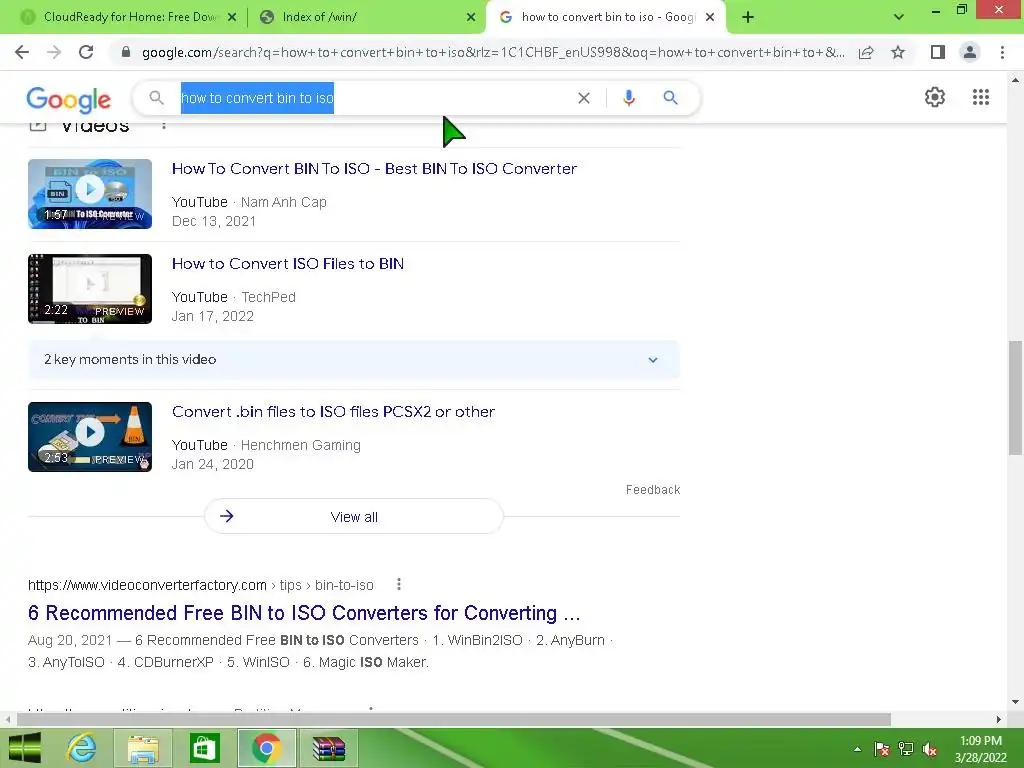Click the Nam Anh Cap channel name
1024x768 pixels.
pos(283,202)
